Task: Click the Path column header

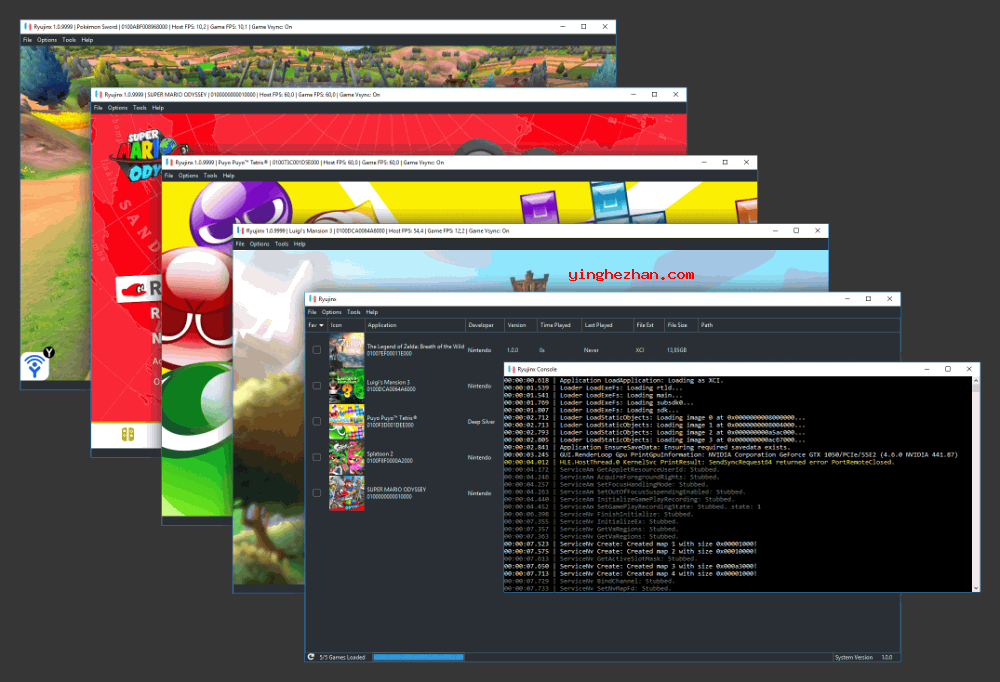Action: (x=798, y=325)
